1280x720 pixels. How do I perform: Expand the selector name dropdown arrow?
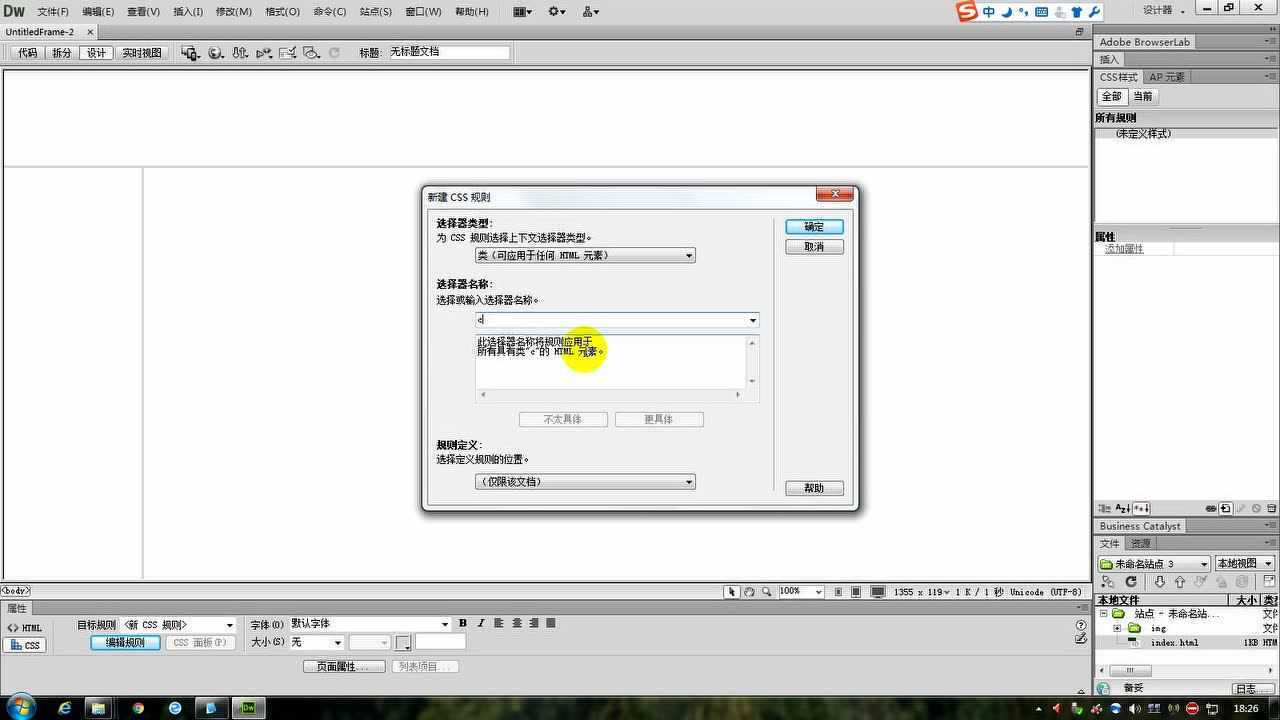pyautogui.click(x=753, y=320)
